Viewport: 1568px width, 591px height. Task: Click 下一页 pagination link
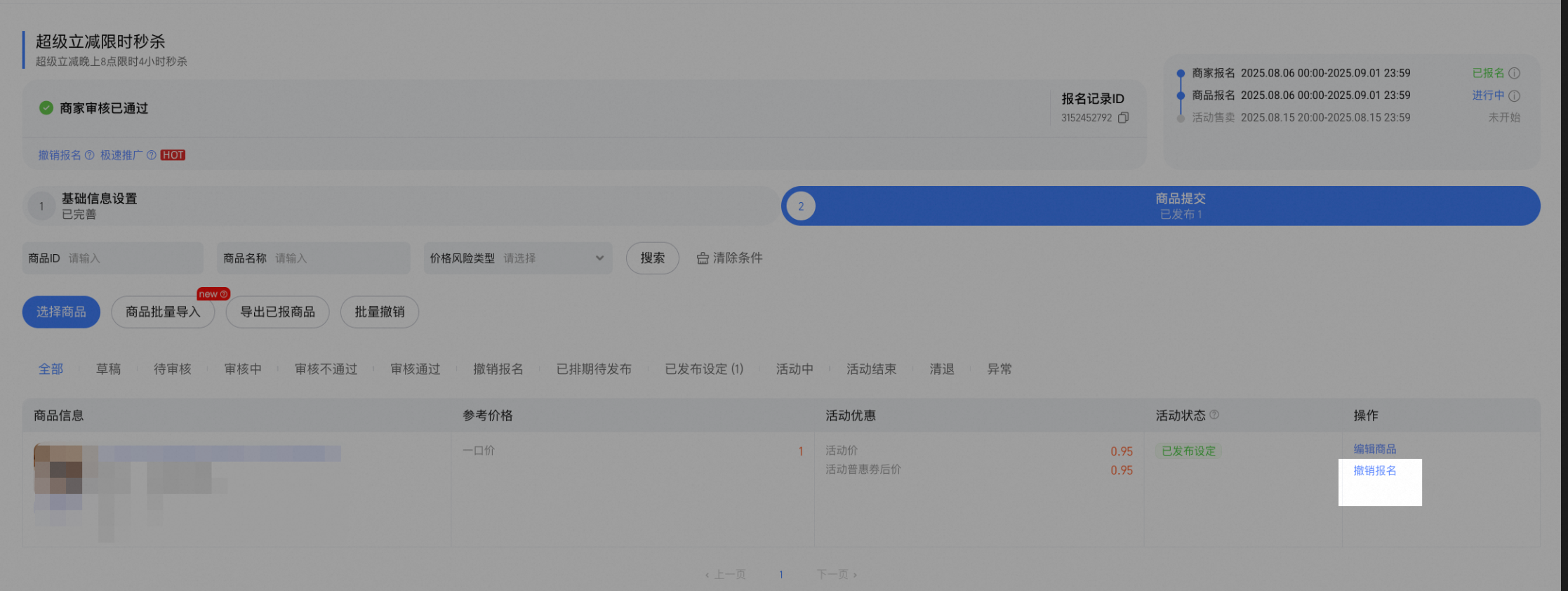[x=837, y=575]
